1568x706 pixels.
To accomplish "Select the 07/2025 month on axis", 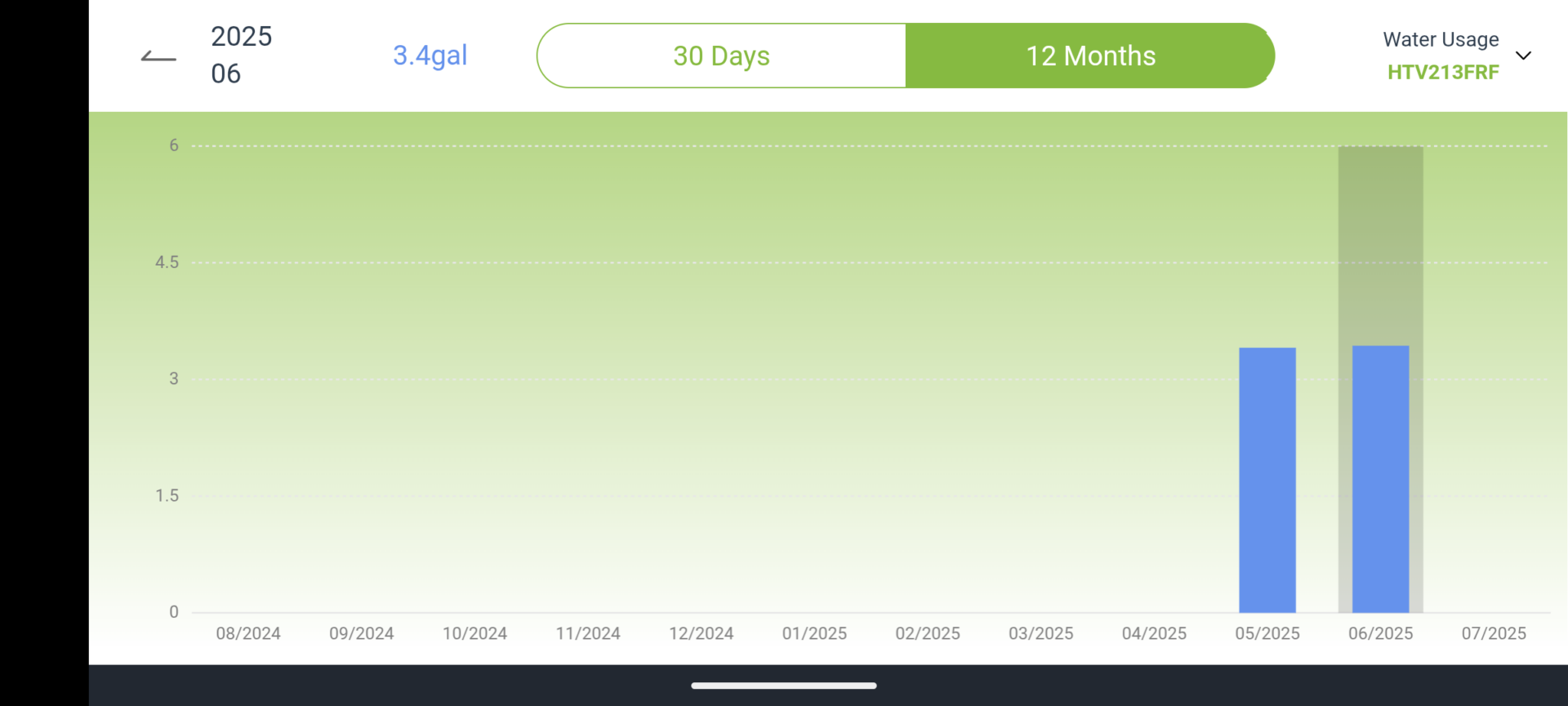I will (1494, 633).
